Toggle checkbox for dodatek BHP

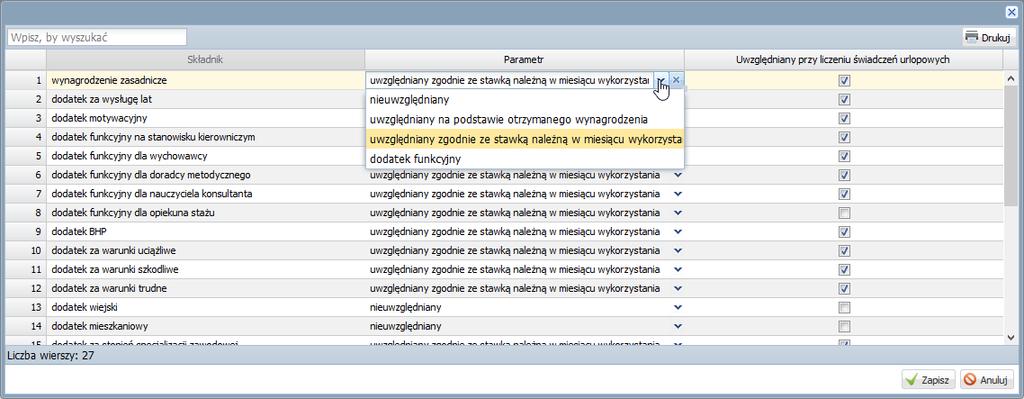point(844,232)
